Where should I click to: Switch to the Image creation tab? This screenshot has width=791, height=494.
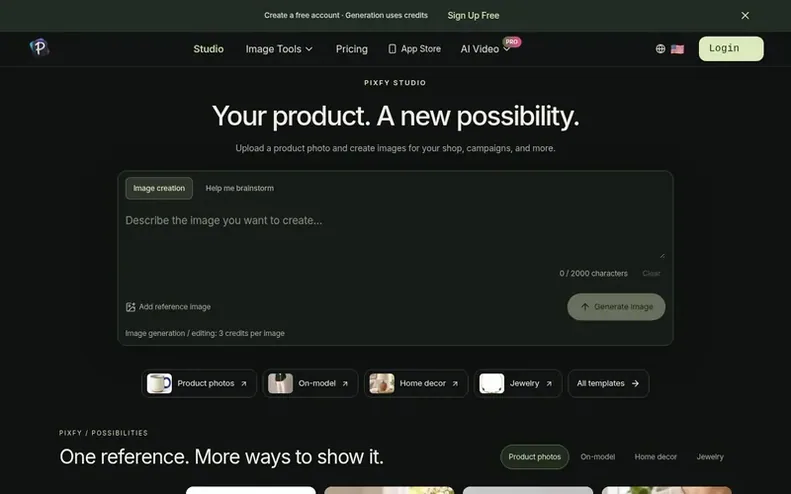tap(159, 188)
